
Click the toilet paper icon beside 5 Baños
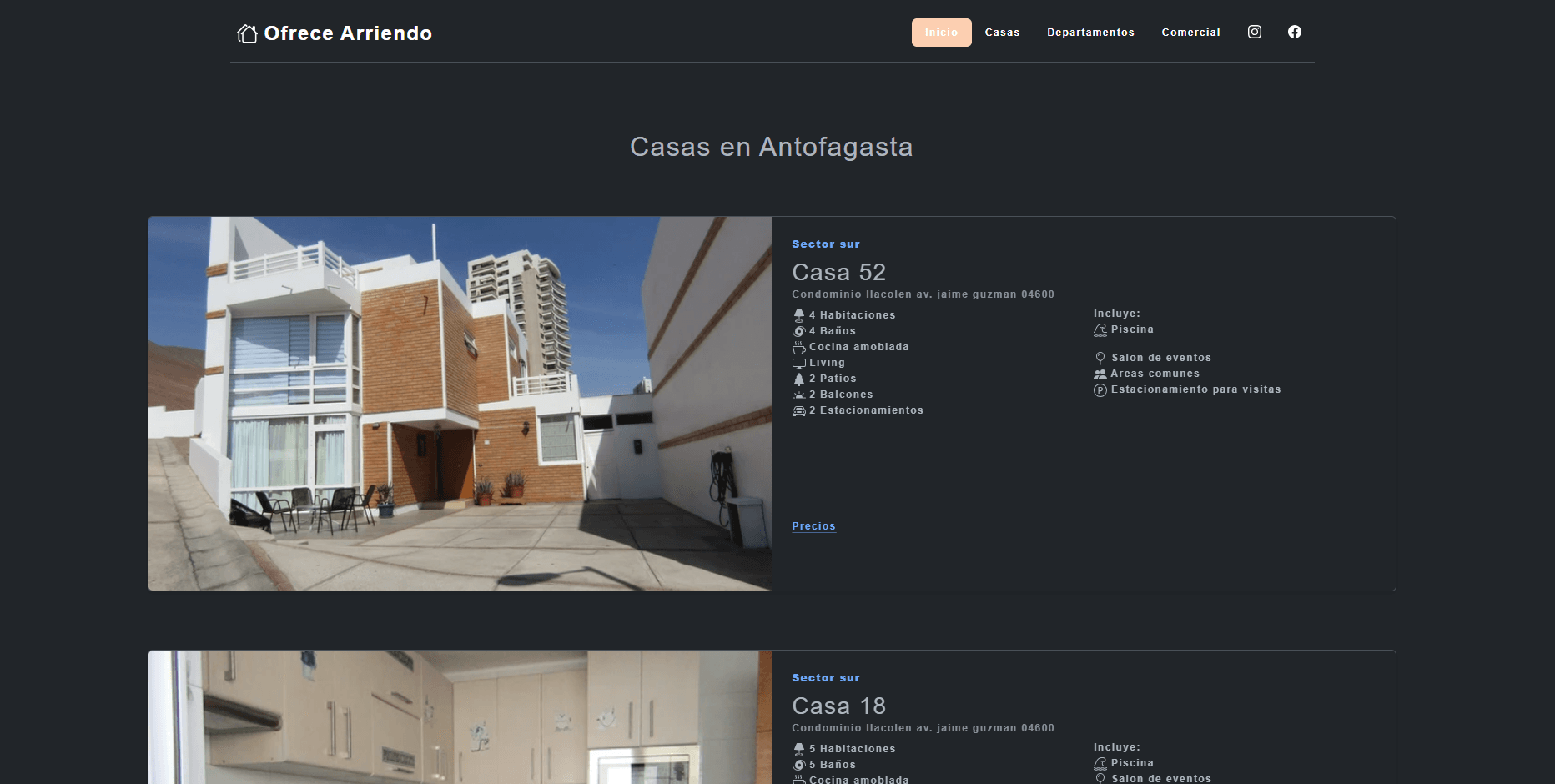point(798,765)
